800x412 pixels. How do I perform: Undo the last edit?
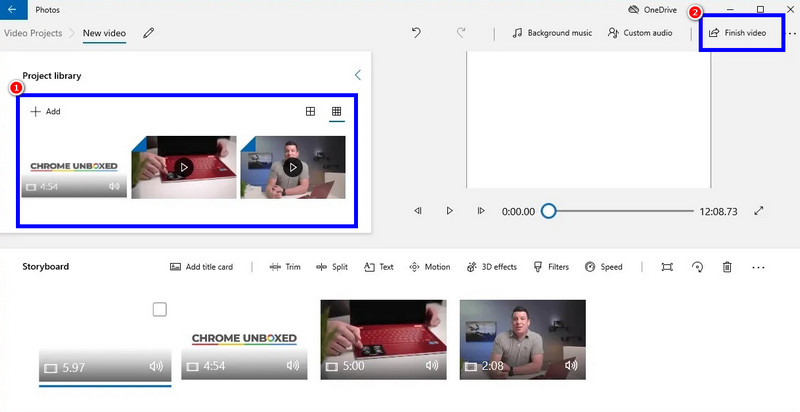coord(416,33)
